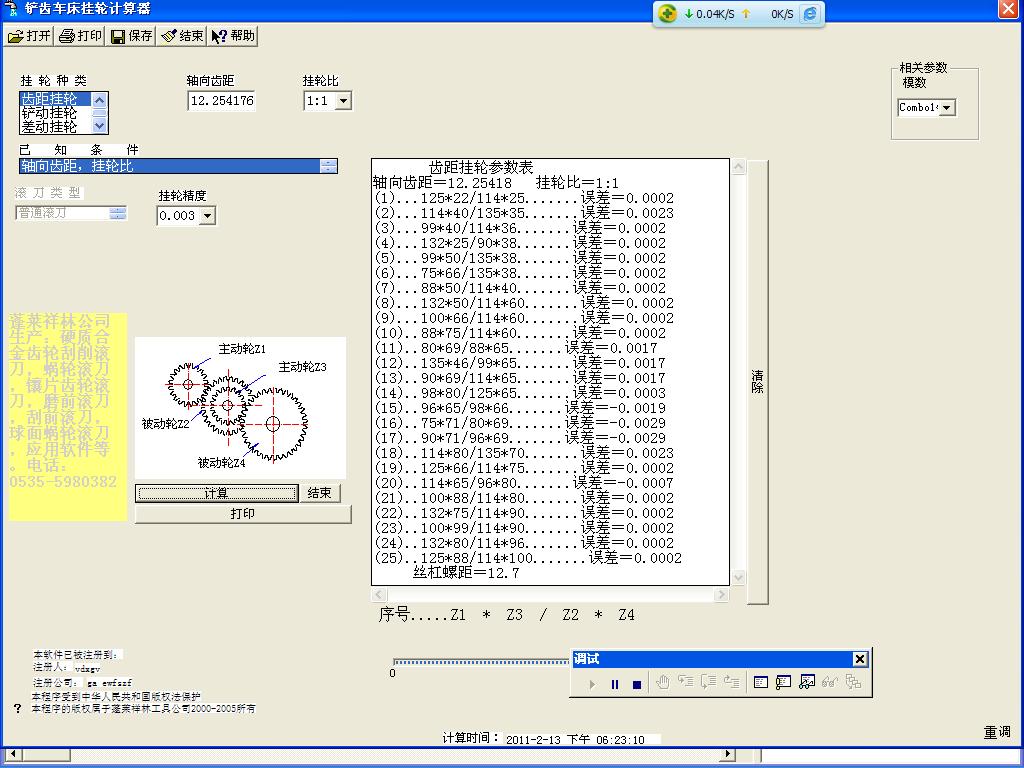
Task: Click the results list up scroll arrow
Action: coord(739,167)
